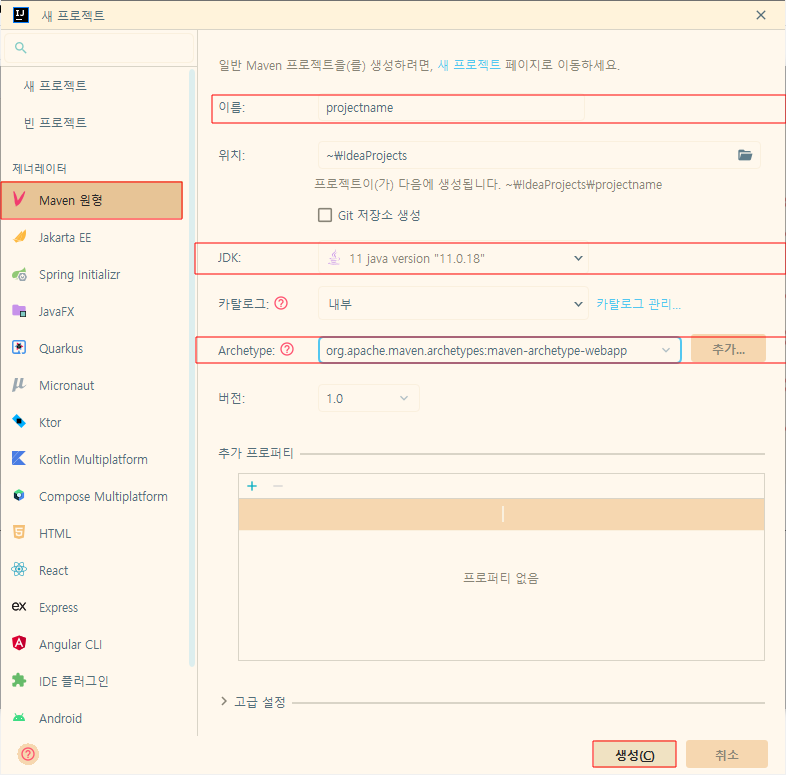Click the Kotlin Multiplatform K icon
Image resolution: width=786 pixels, height=775 pixels.
(19, 458)
